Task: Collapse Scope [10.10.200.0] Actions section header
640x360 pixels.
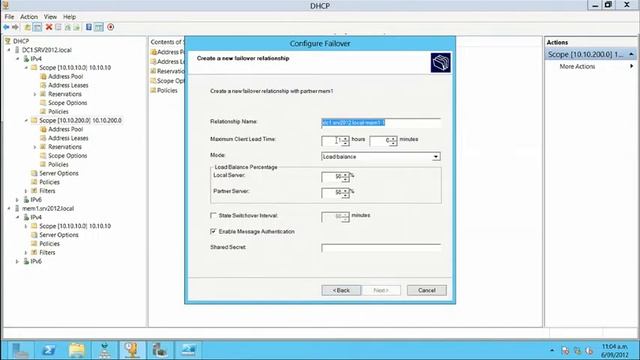Action: coord(631,54)
